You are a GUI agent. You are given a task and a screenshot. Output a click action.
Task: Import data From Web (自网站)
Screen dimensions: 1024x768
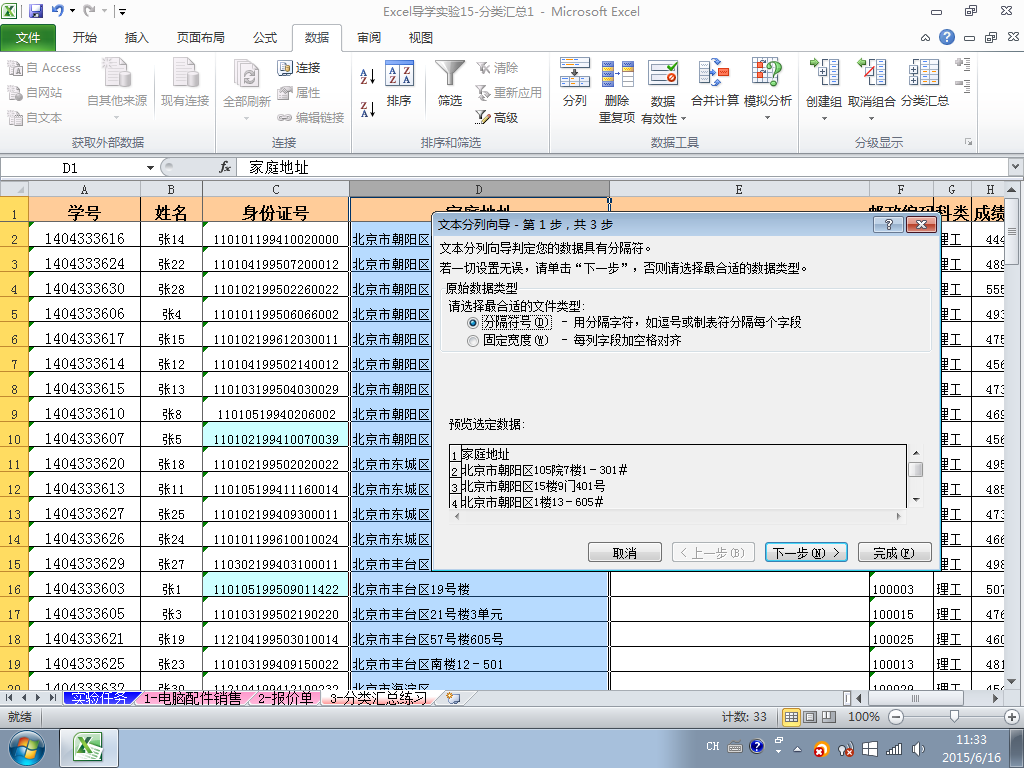[x=35, y=93]
